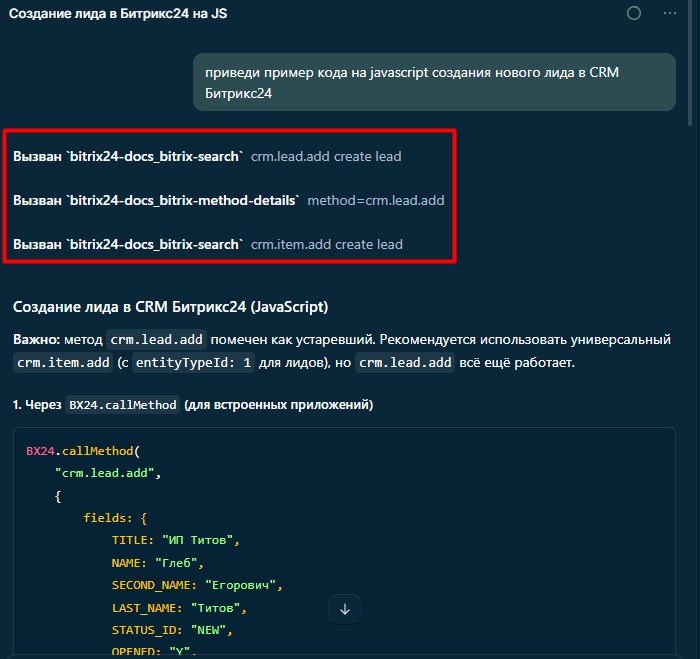
Task: Click the scroll-to-bottom arrow button
Action: [345, 609]
